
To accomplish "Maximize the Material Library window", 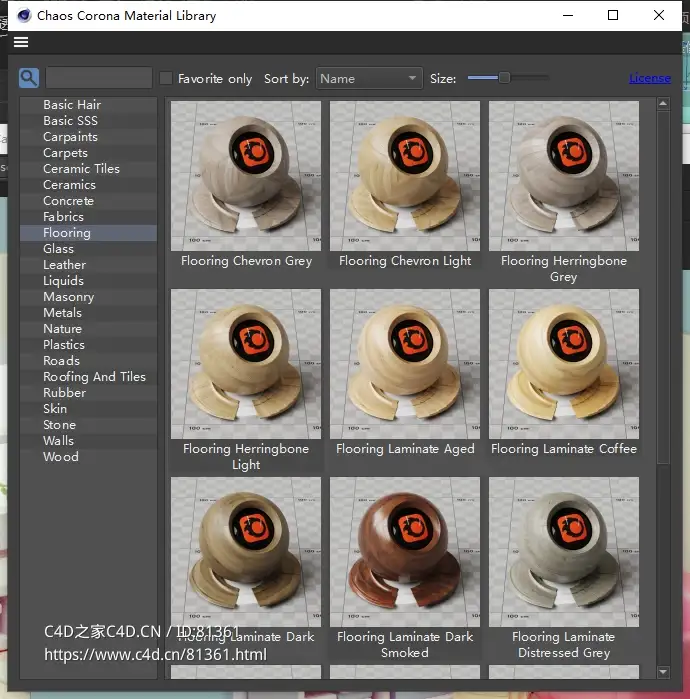I will tap(613, 16).
